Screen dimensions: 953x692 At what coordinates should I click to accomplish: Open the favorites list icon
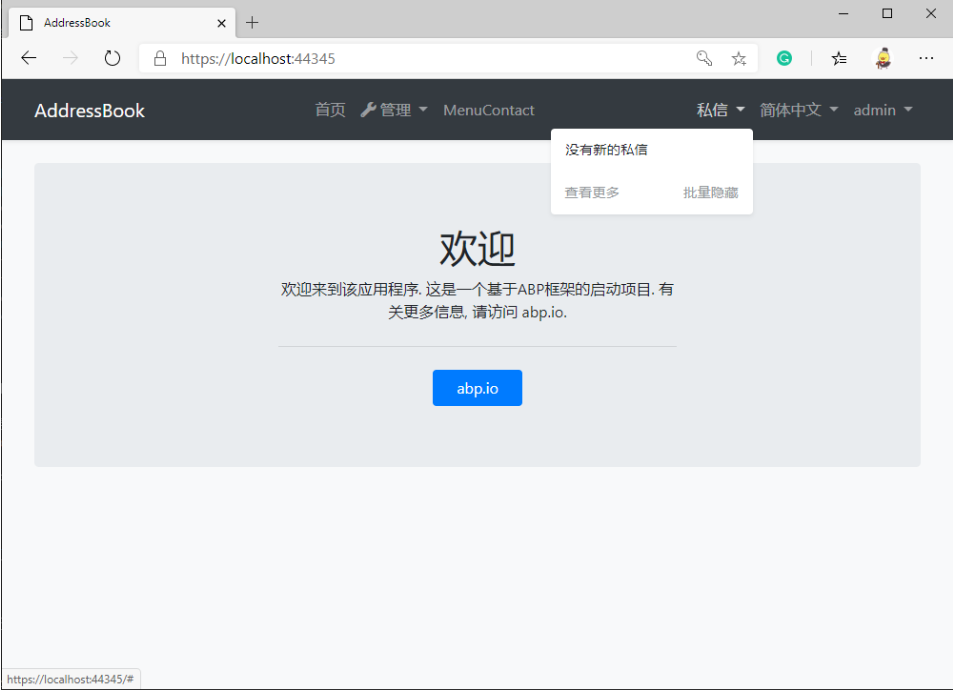pyautogui.click(x=839, y=58)
